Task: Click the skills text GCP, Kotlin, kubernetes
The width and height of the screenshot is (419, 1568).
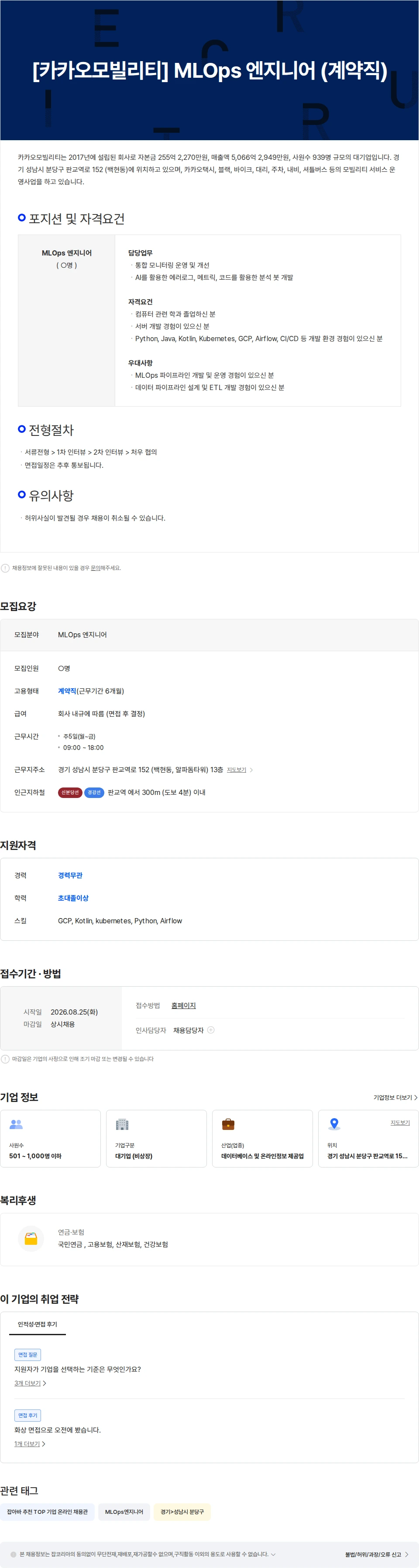Action: [120, 921]
